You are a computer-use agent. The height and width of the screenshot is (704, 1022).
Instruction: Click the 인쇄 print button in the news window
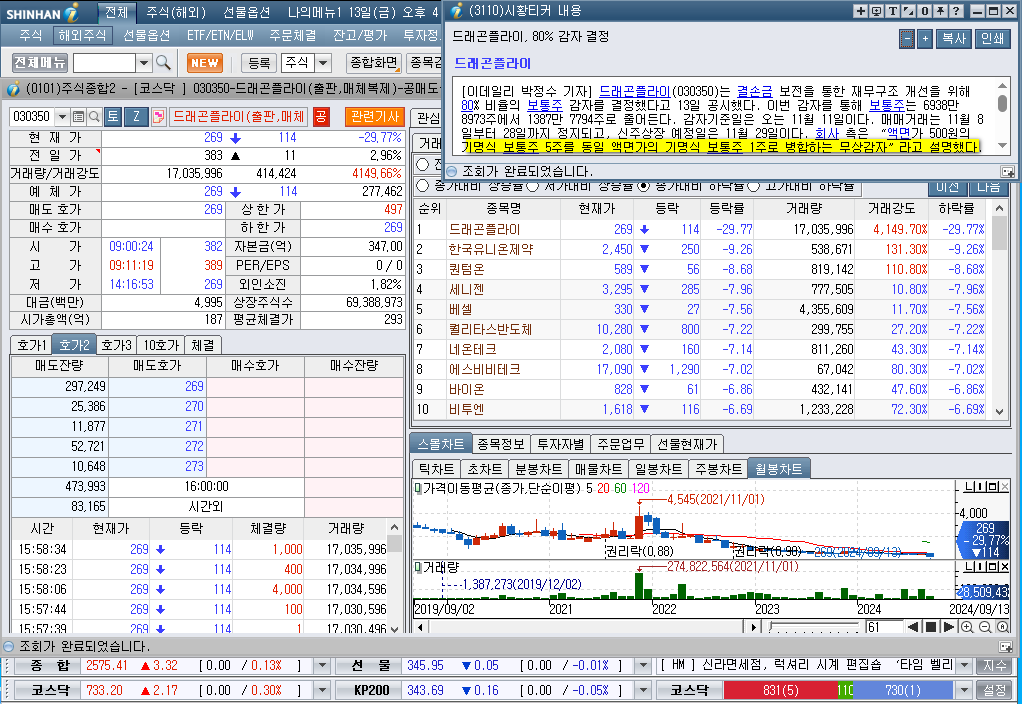point(993,38)
